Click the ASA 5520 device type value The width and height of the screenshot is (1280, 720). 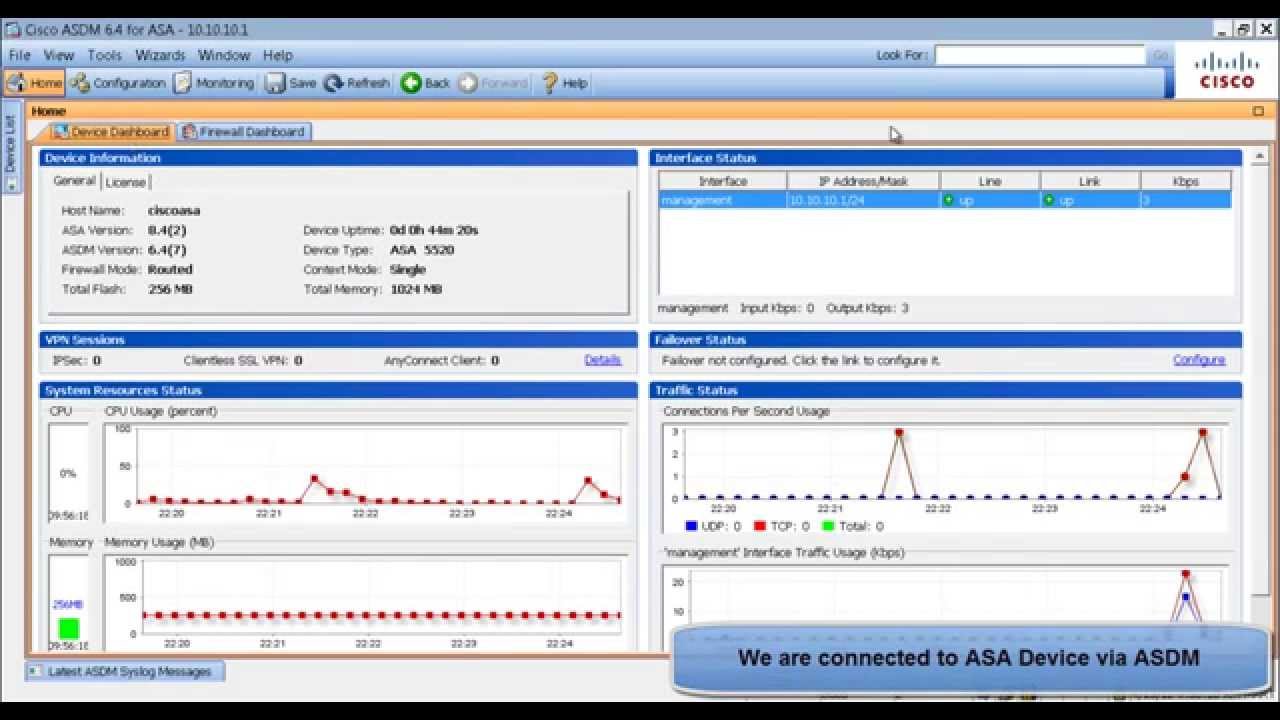(x=422, y=250)
